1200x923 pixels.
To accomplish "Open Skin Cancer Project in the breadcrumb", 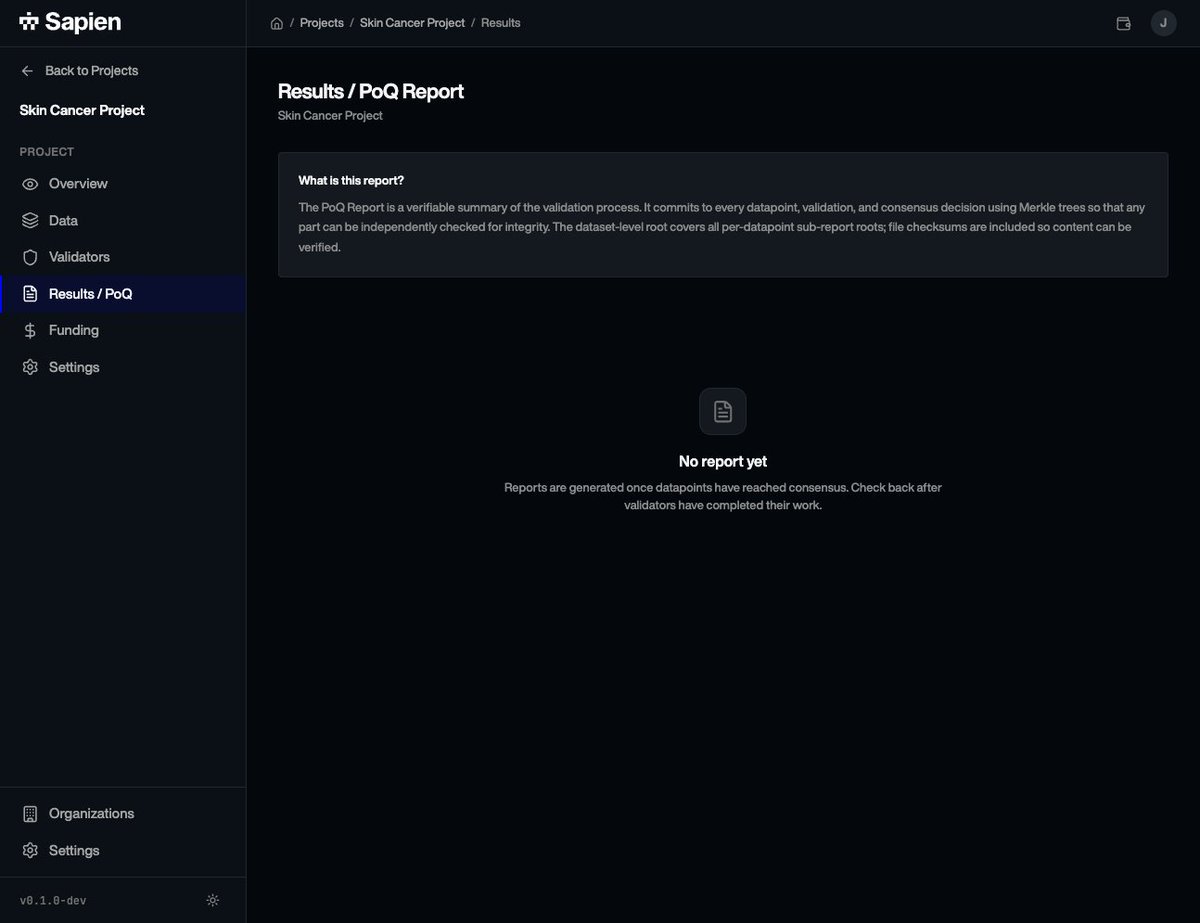I will pos(413,23).
